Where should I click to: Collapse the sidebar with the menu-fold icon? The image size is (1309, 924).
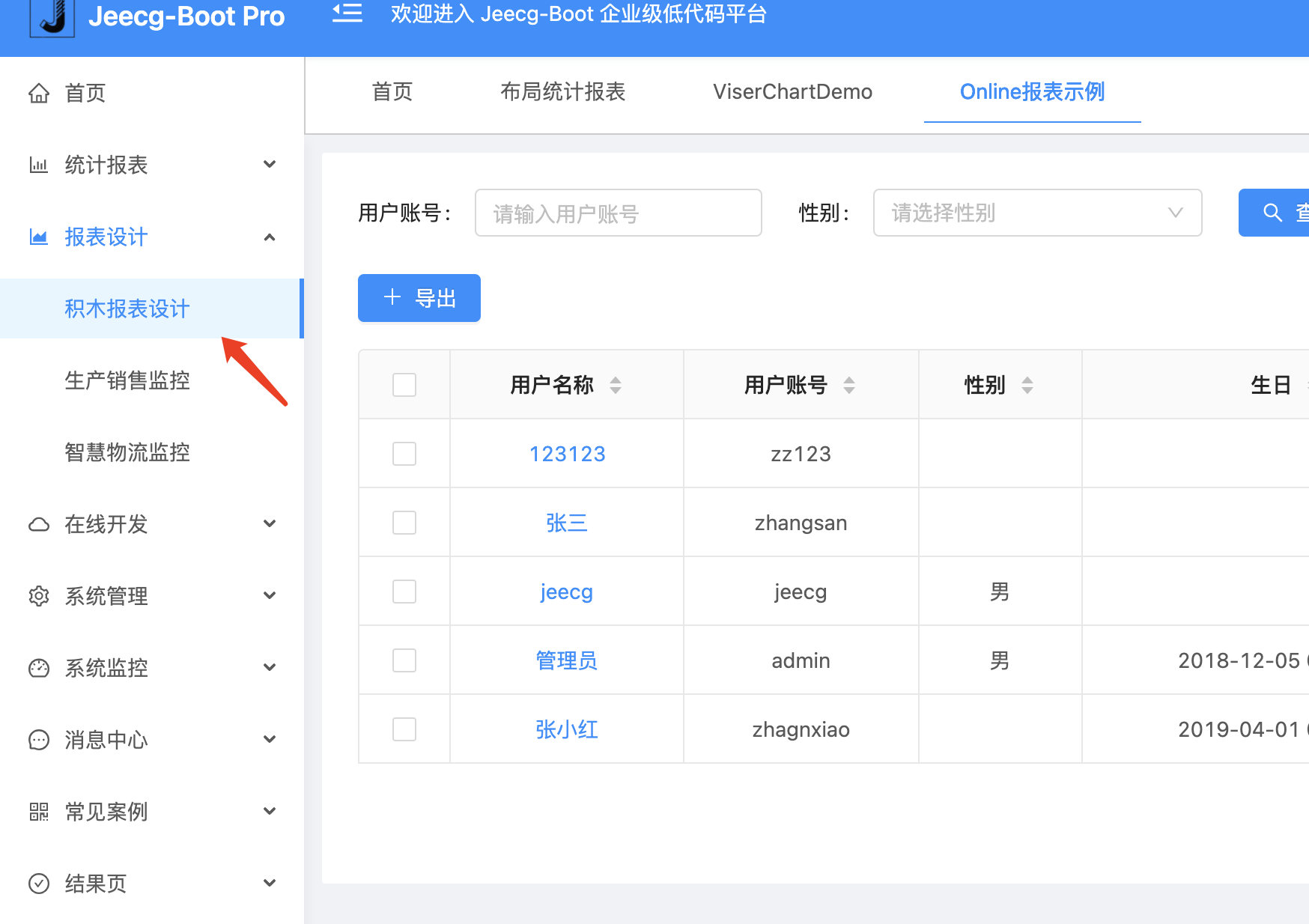(x=347, y=13)
